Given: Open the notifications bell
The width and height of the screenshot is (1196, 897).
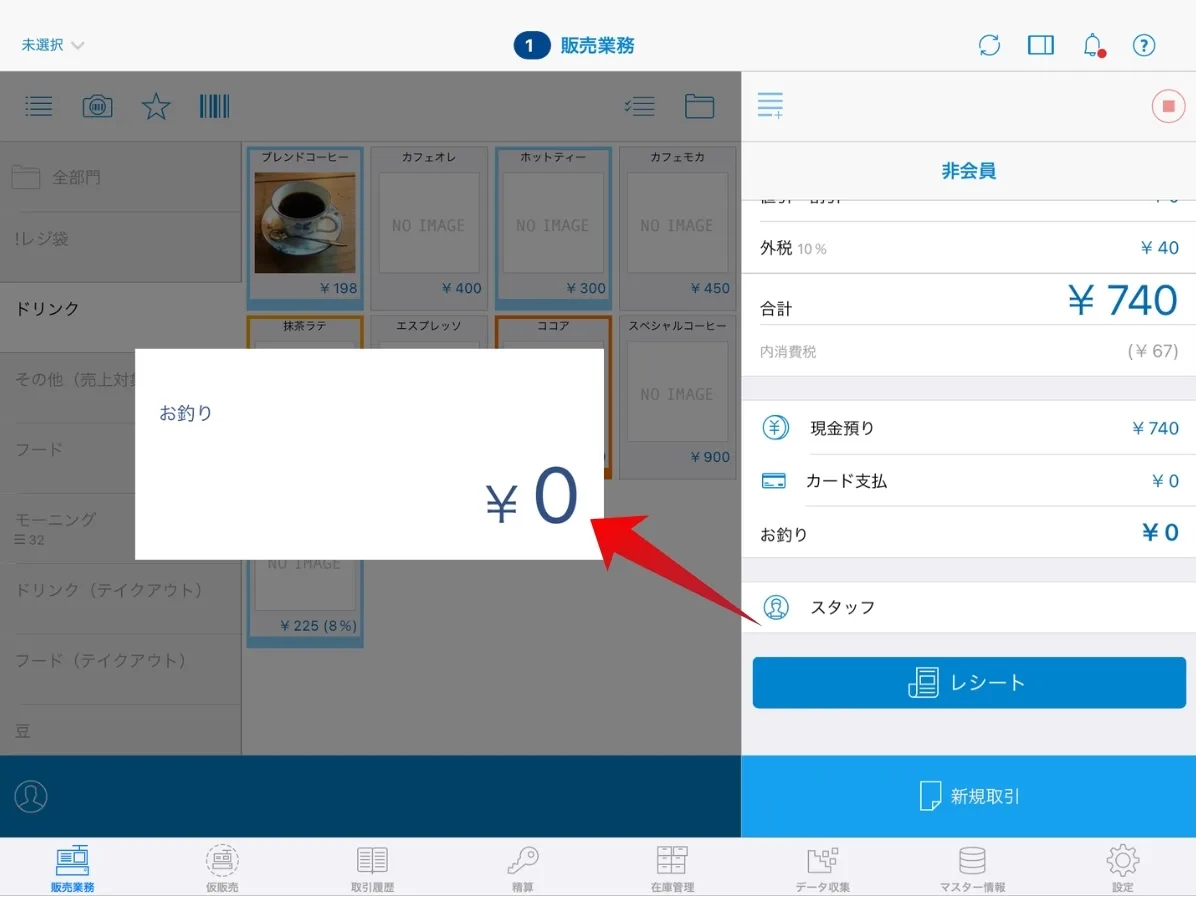Looking at the screenshot, I should pyautogui.click(x=1093, y=45).
